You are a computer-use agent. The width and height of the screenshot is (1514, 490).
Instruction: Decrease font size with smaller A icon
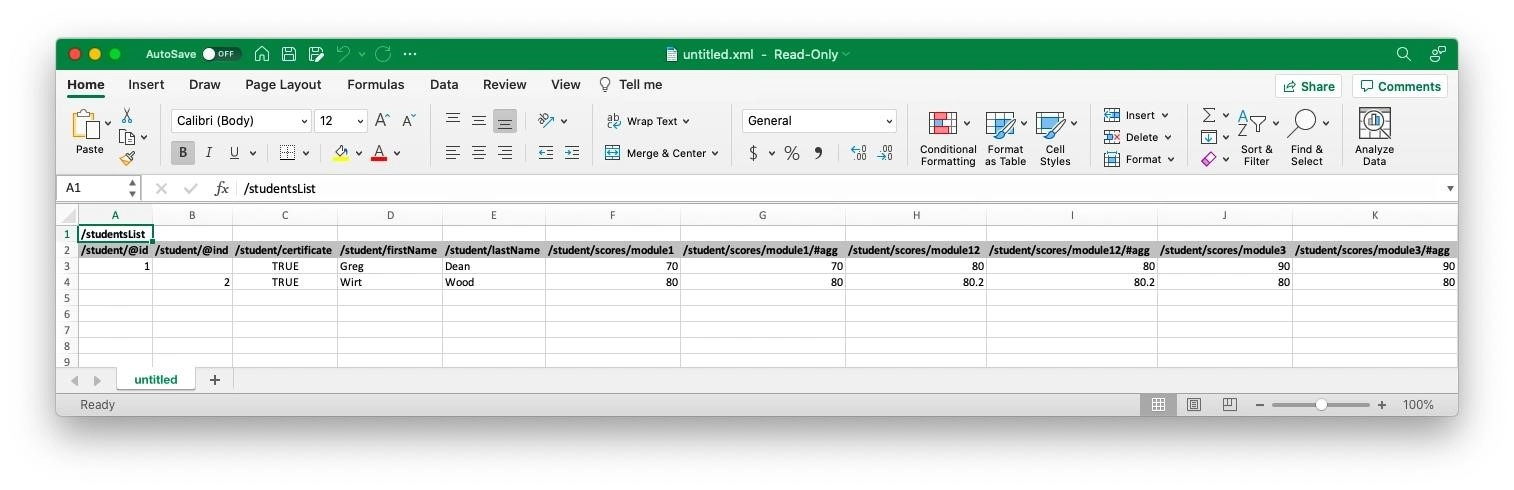click(408, 121)
